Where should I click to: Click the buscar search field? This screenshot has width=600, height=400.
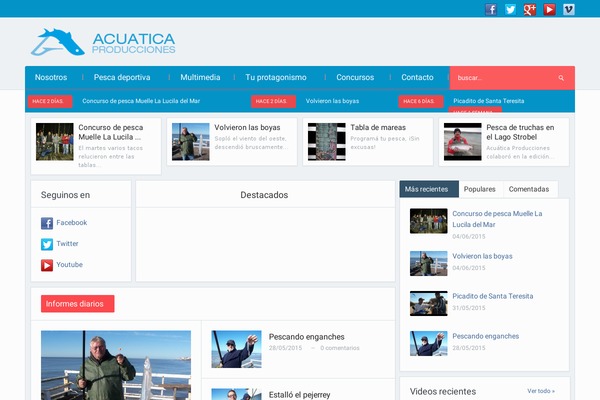point(505,78)
